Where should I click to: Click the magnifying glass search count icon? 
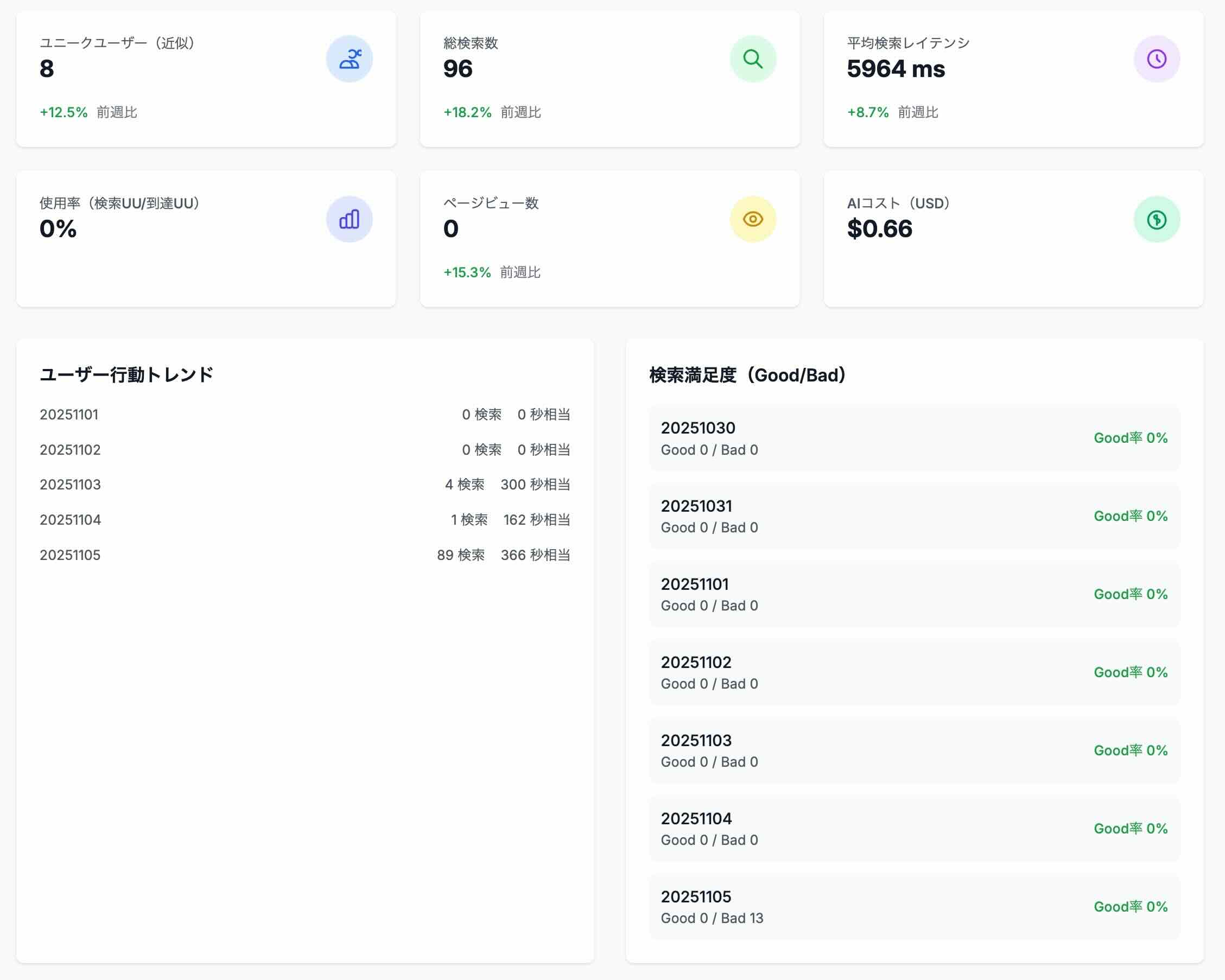point(752,59)
